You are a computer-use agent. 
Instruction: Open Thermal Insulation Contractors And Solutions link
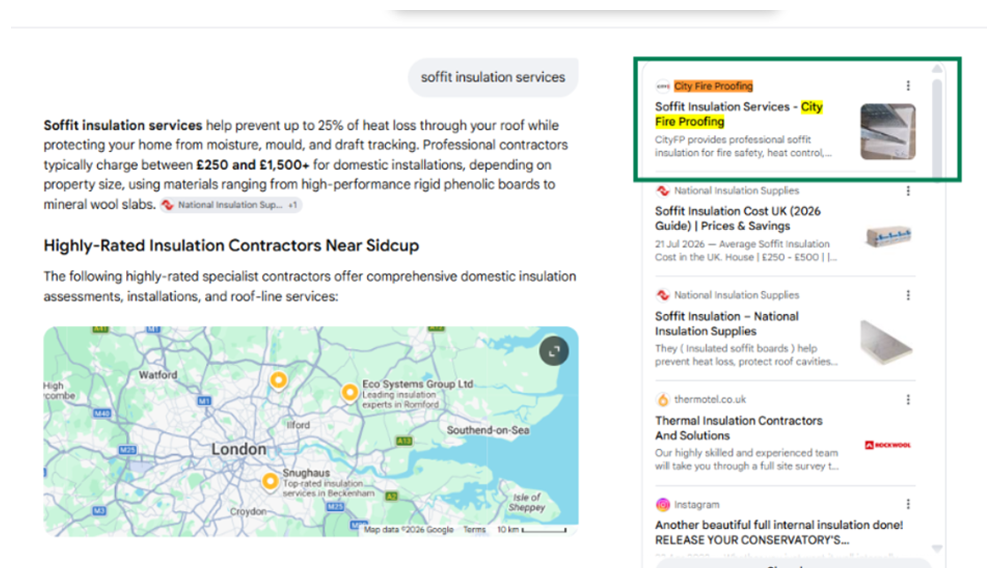(738, 428)
